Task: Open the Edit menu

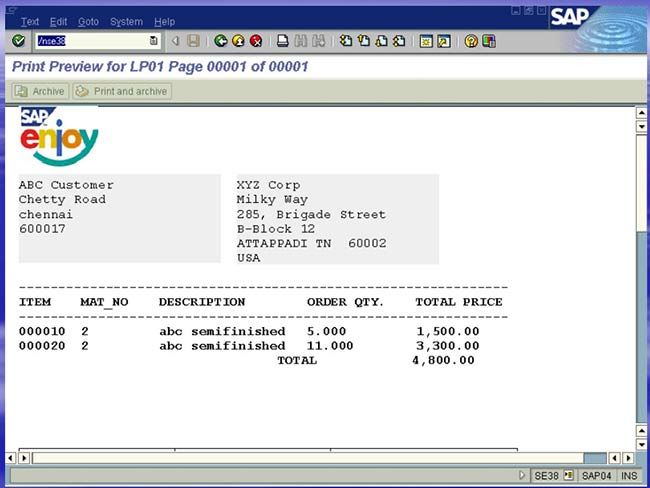Action: 58,22
